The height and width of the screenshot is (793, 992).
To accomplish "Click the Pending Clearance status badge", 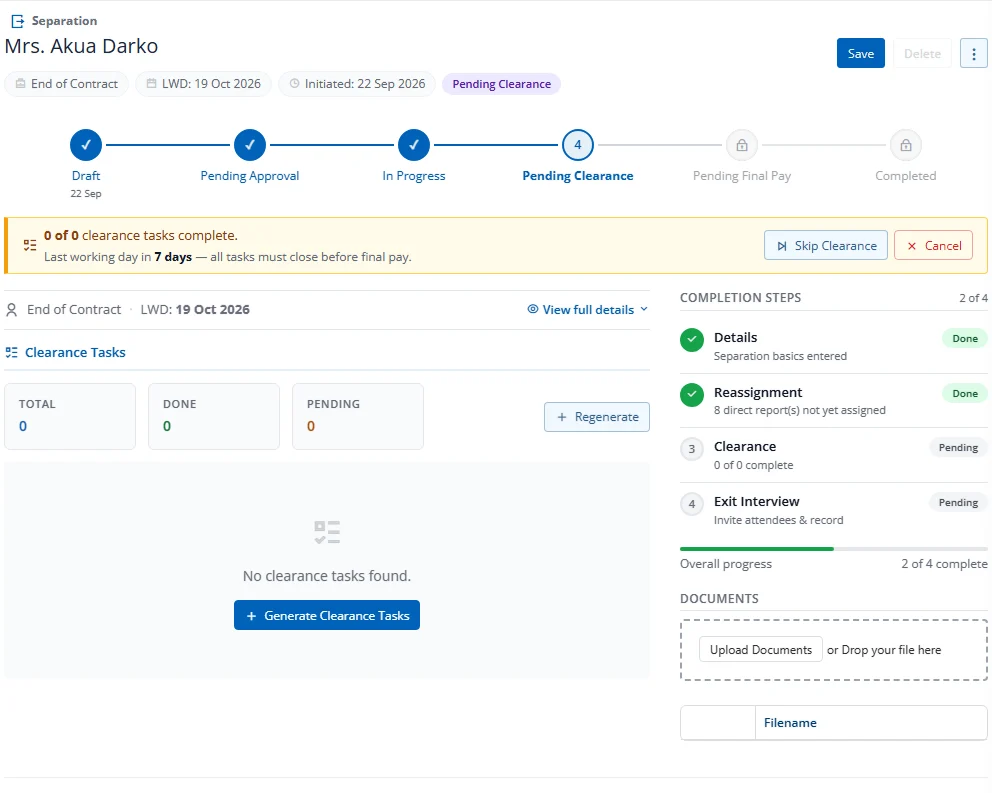I will [x=502, y=84].
